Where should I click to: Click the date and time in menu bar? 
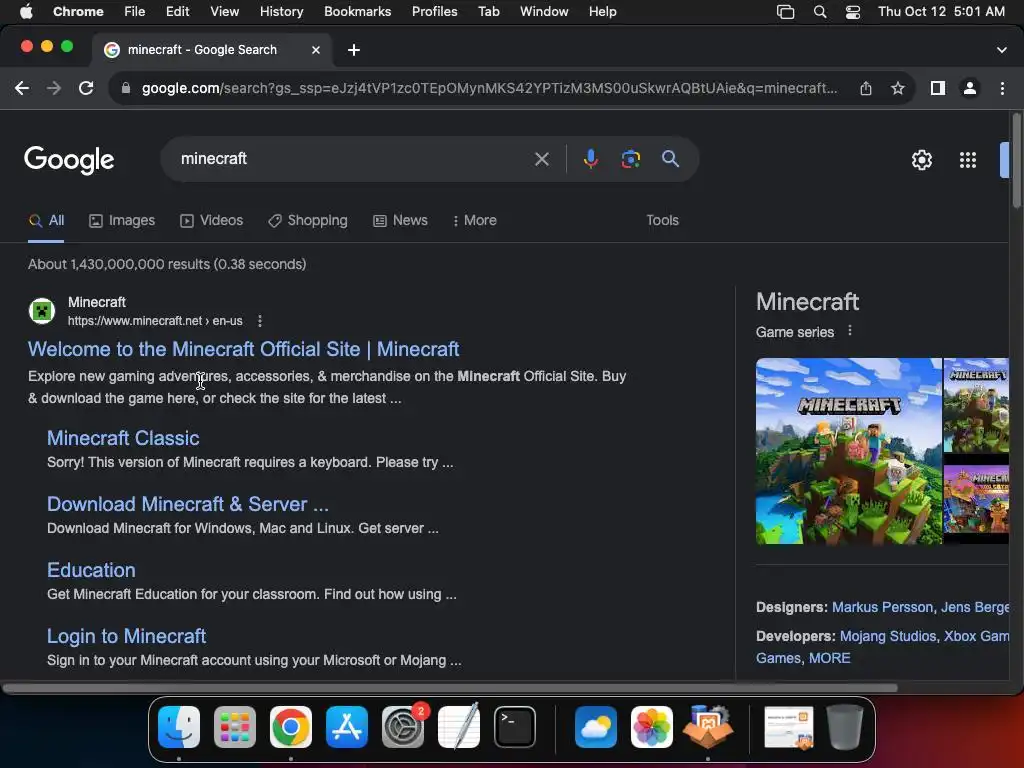(941, 12)
